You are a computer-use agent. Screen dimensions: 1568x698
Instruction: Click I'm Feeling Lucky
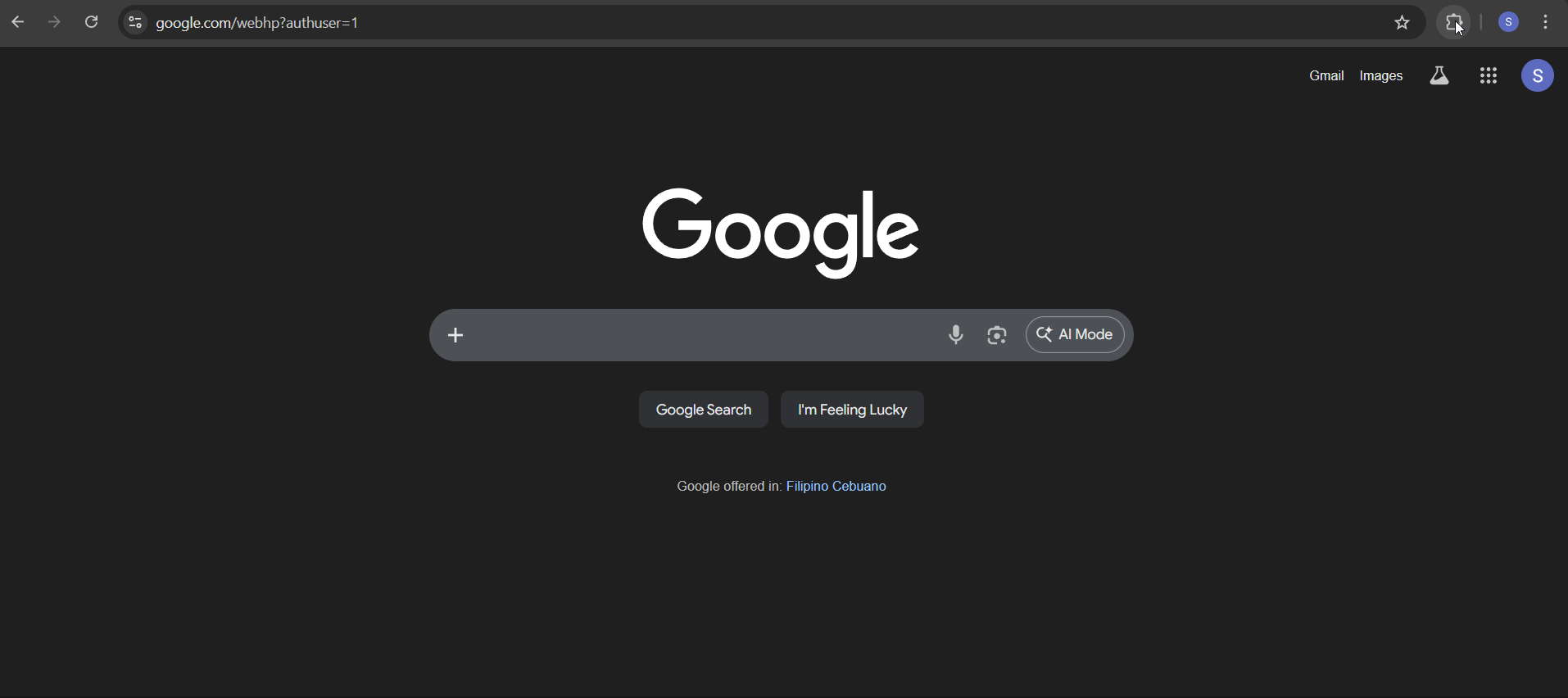tap(852, 410)
